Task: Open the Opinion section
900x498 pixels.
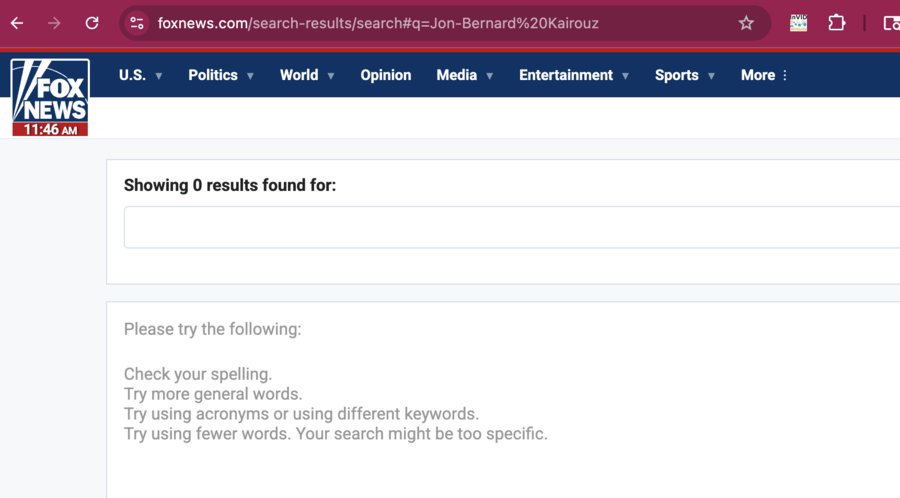Action: [385, 75]
